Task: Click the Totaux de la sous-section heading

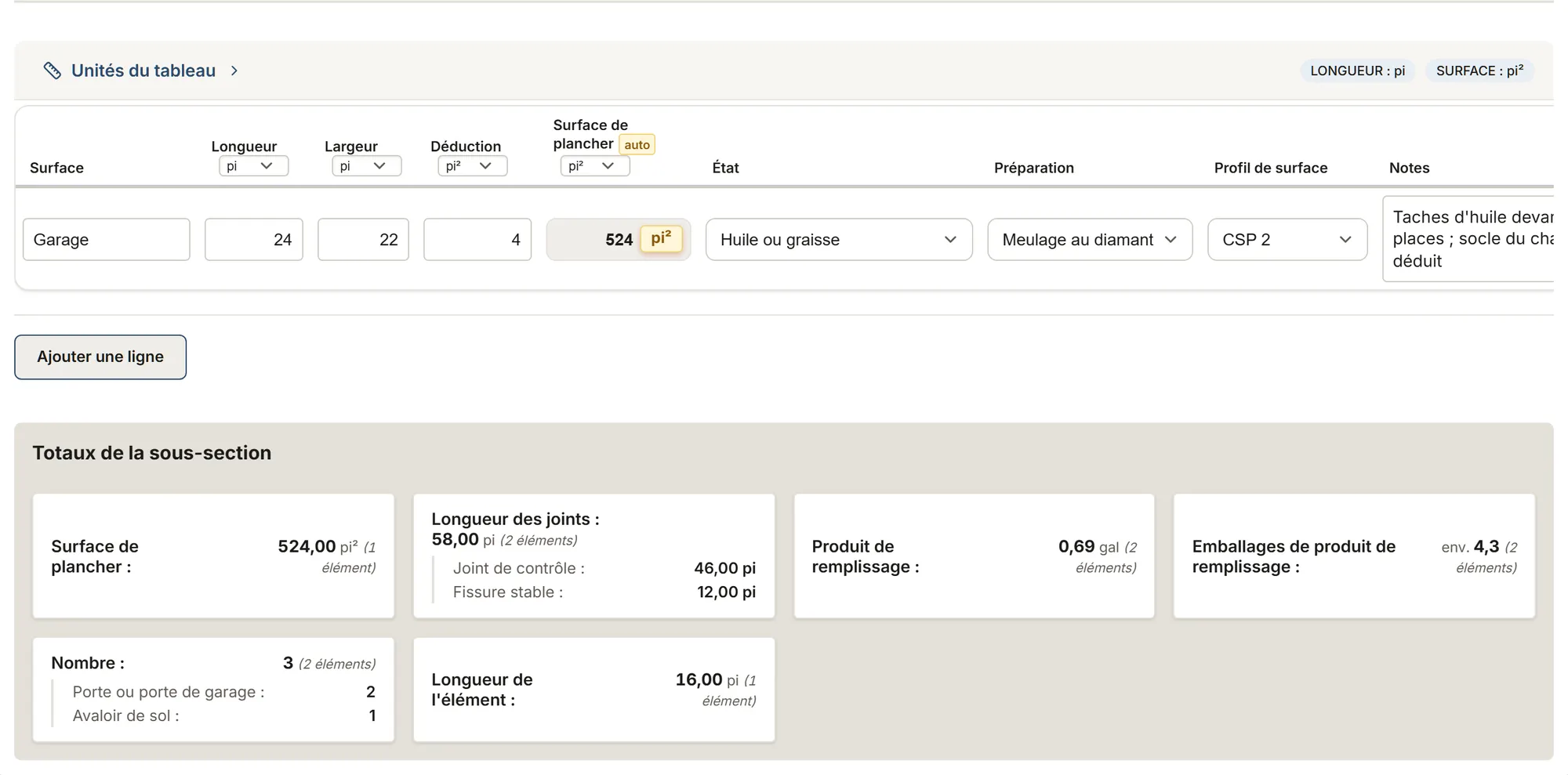Action: [x=152, y=453]
